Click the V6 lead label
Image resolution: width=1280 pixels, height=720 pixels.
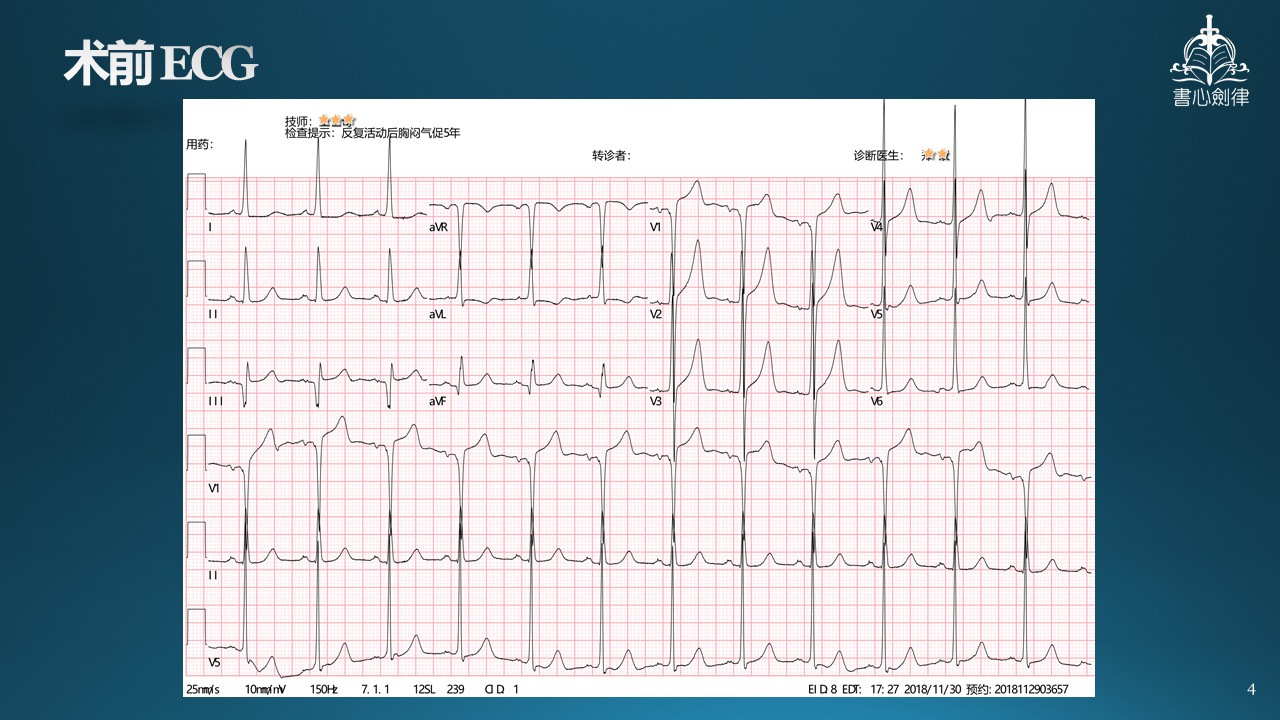(x=877, y=401)
